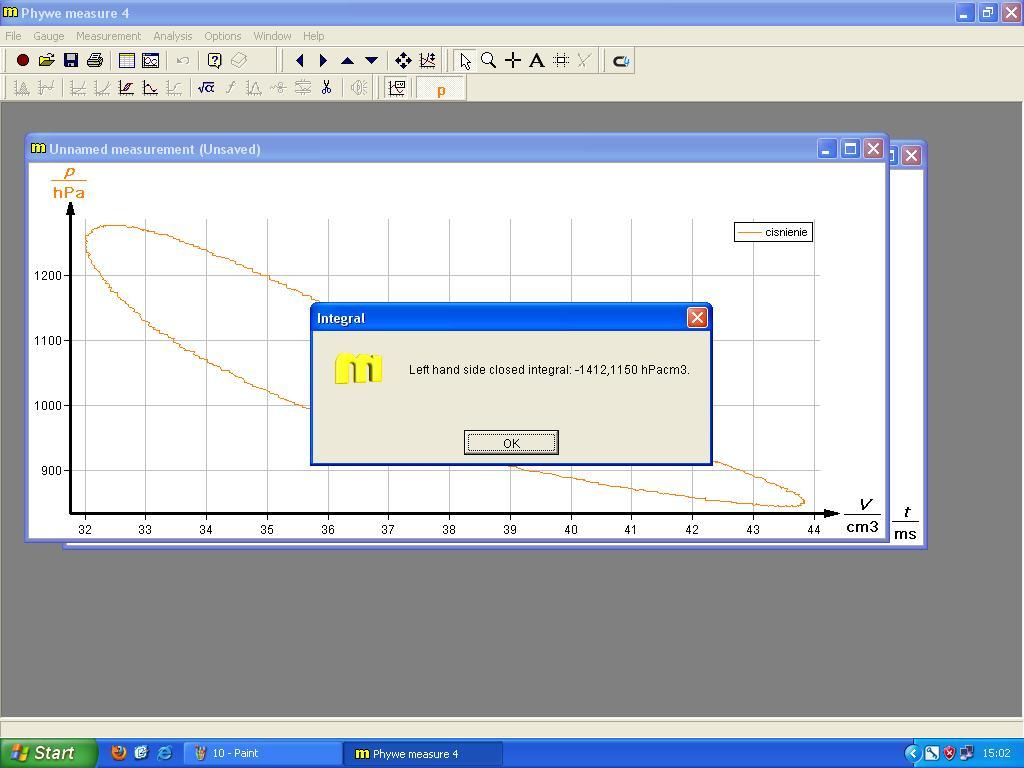Open the Options menu
Image resolution: width=1024 pixels, height=768 pixels.
(223, 36)
